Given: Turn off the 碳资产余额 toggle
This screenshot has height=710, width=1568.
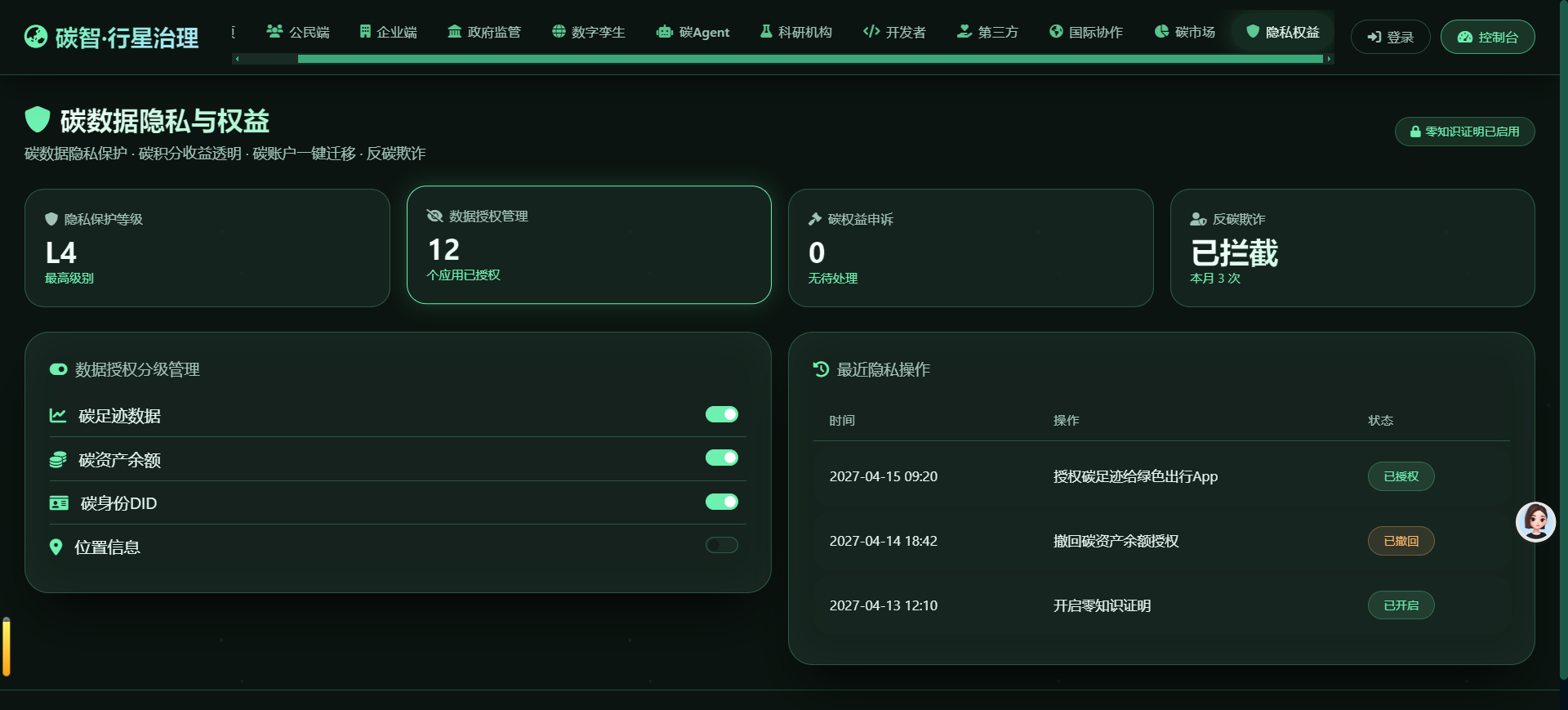Looking at the screenshot, I should coord(722,458).
